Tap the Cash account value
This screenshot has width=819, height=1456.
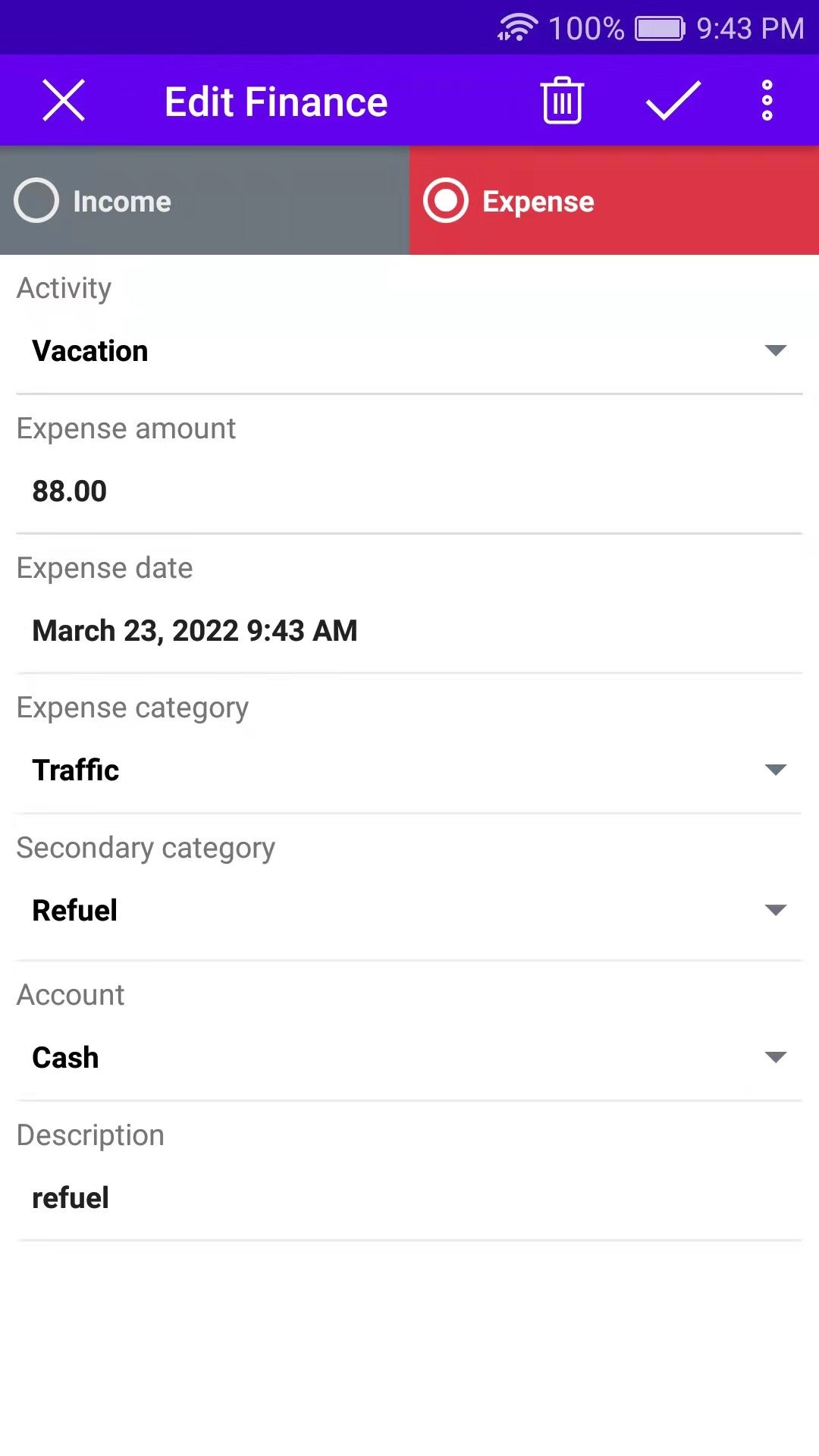pos(65,1058)
